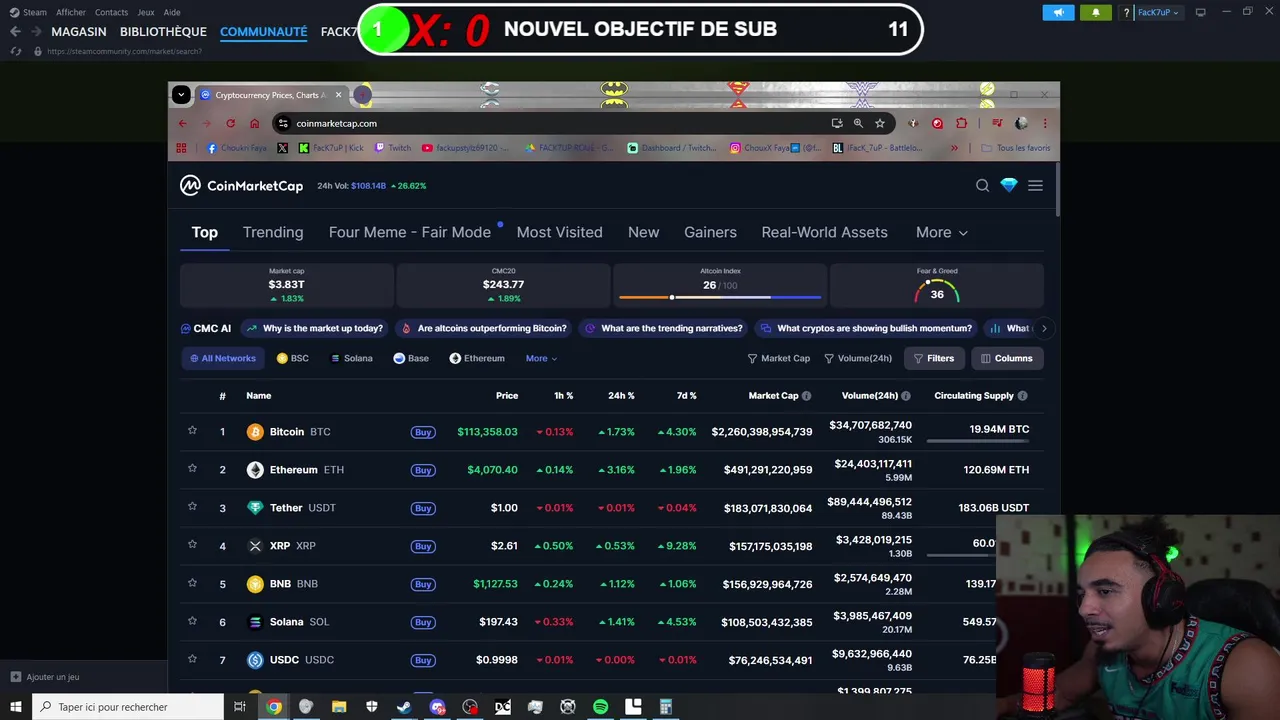1280x720 pixels.
Task: Switch to the Trending tab
Action: (x=273, y=232)
